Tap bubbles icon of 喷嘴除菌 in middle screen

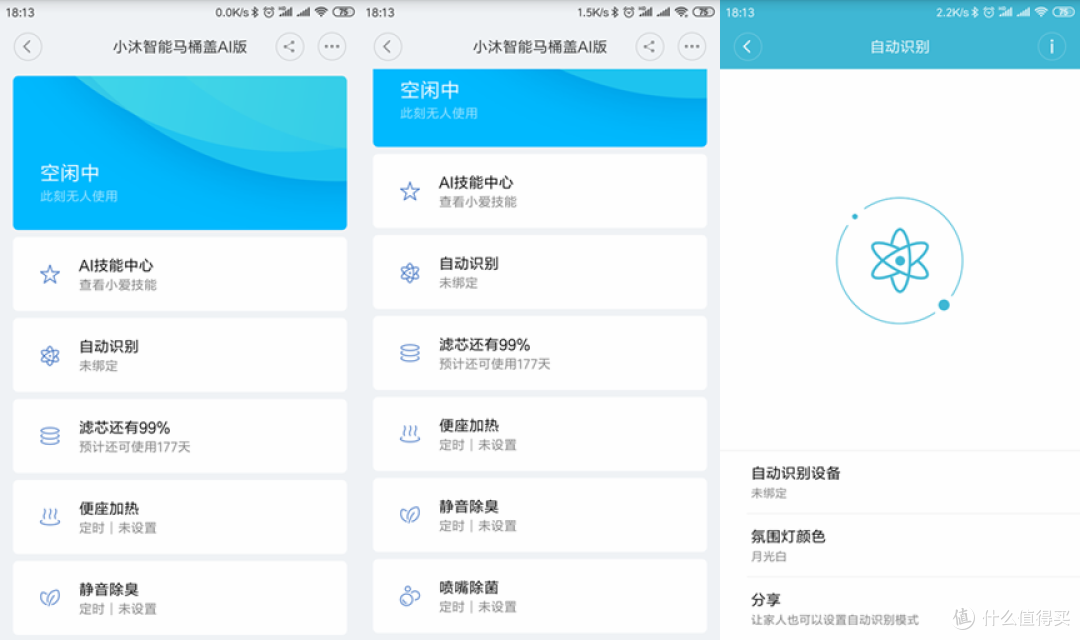pos(410,596)
